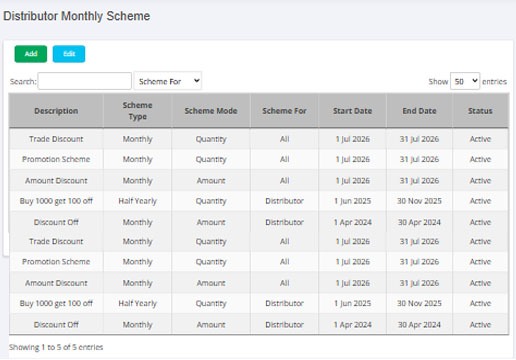
Task: Sort by the Status column header
Action: point(480,111)
